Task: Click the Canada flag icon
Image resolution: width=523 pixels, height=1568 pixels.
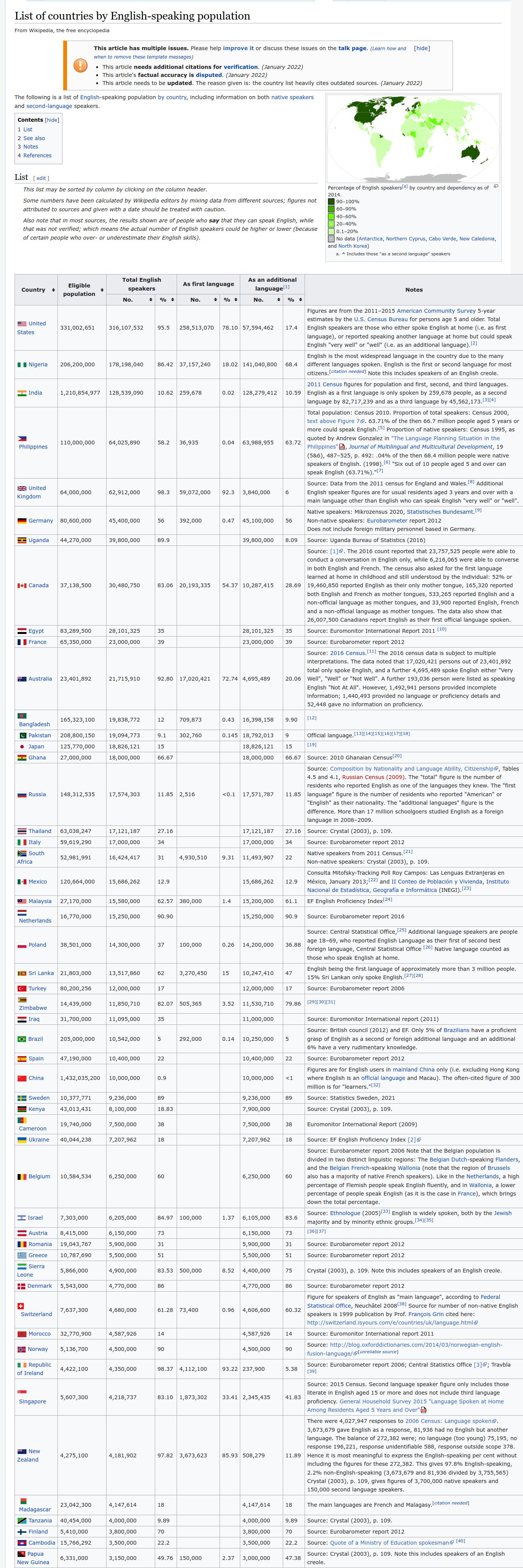Action: [22, 586]
